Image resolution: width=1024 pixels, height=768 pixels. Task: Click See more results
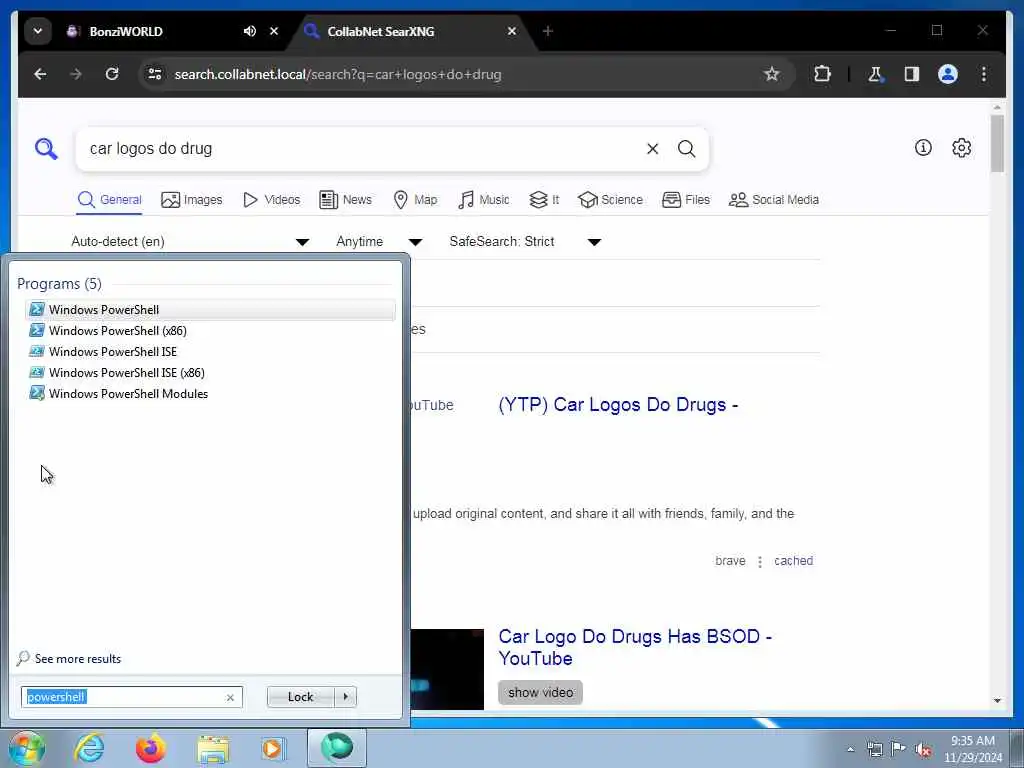pyautogui.click(x=69, y=658)
